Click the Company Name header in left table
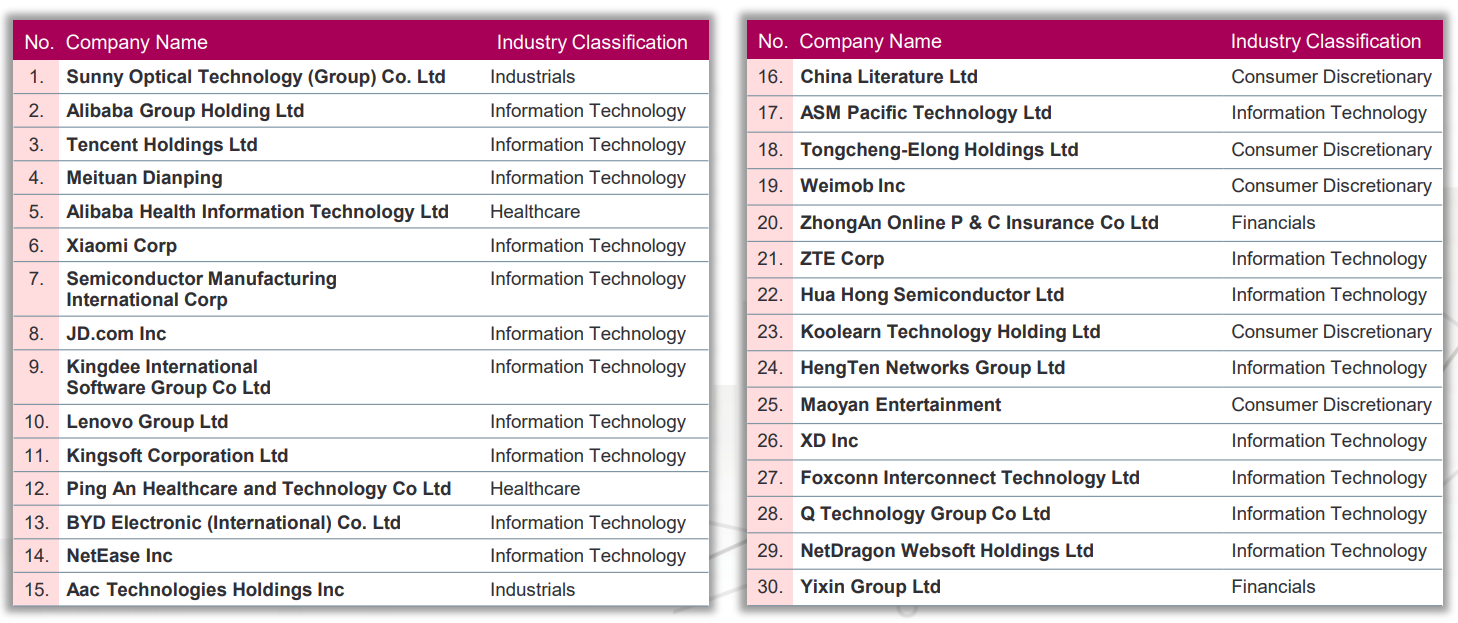This screenshot has height=623, width=1458. point(136,43)
